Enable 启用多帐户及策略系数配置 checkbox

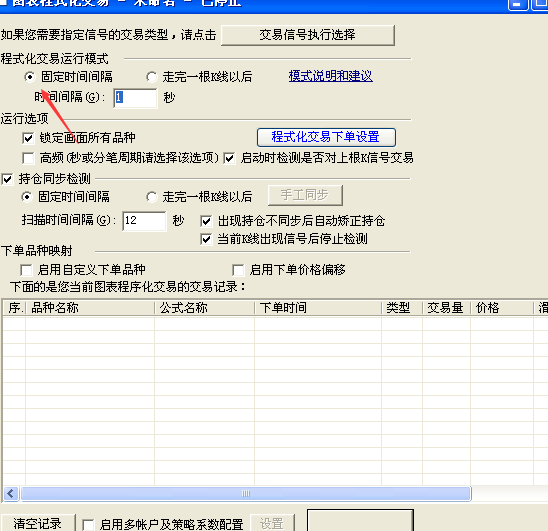coord(88,525)
